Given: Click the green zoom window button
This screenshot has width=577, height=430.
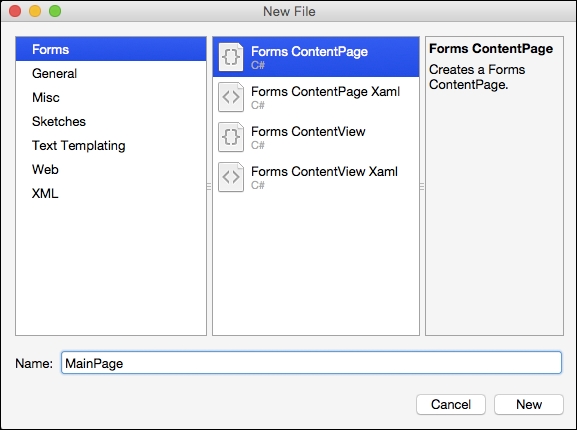Looking at the screenshot, I should 55,11.
